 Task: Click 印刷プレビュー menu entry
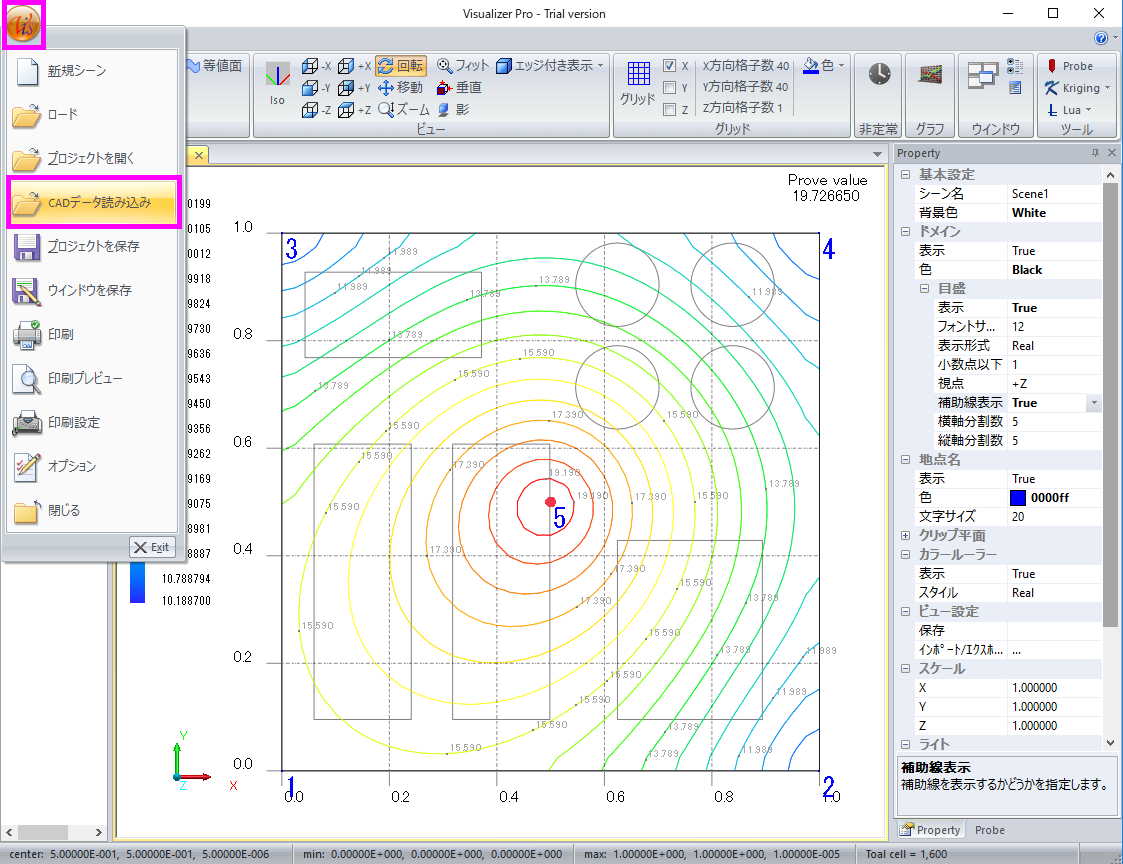[85, 379]
